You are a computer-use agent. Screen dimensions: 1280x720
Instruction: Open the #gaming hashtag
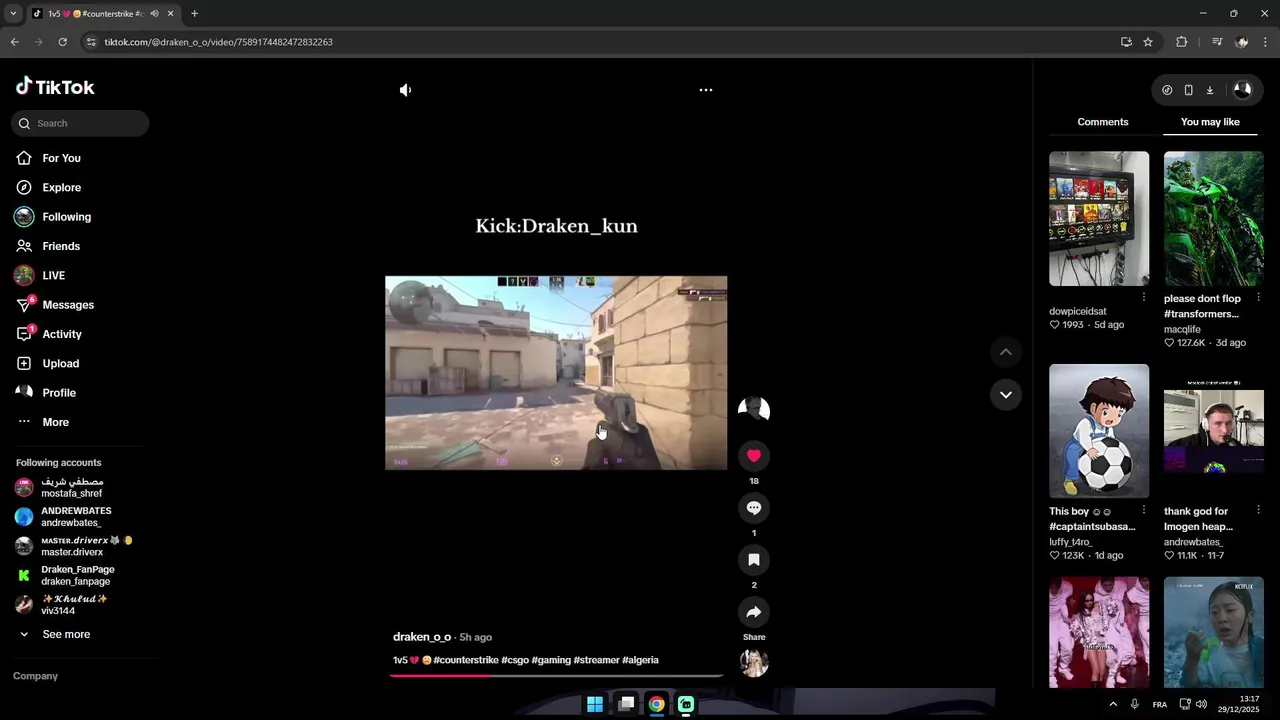pos(551,660)
